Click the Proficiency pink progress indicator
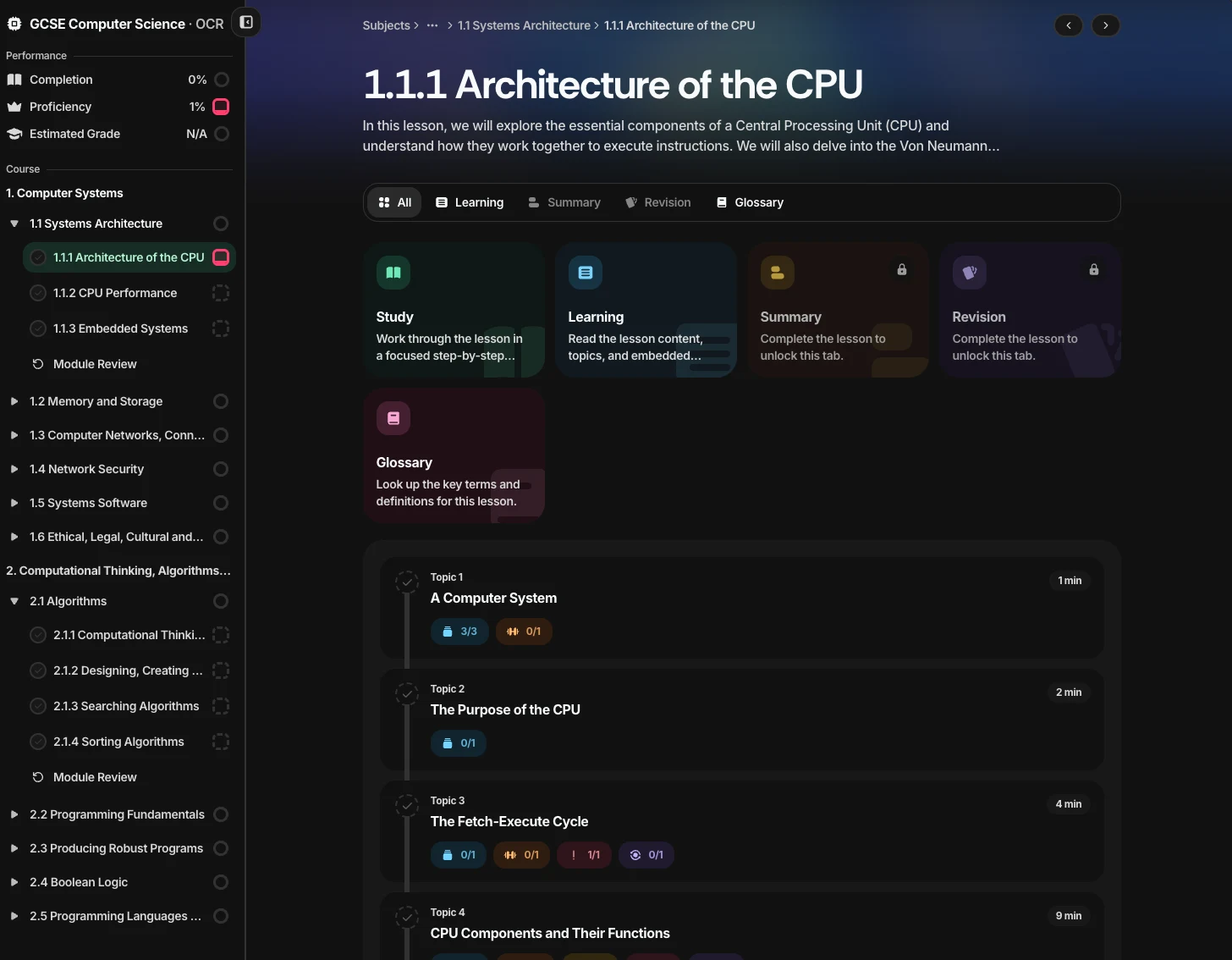 221,107
